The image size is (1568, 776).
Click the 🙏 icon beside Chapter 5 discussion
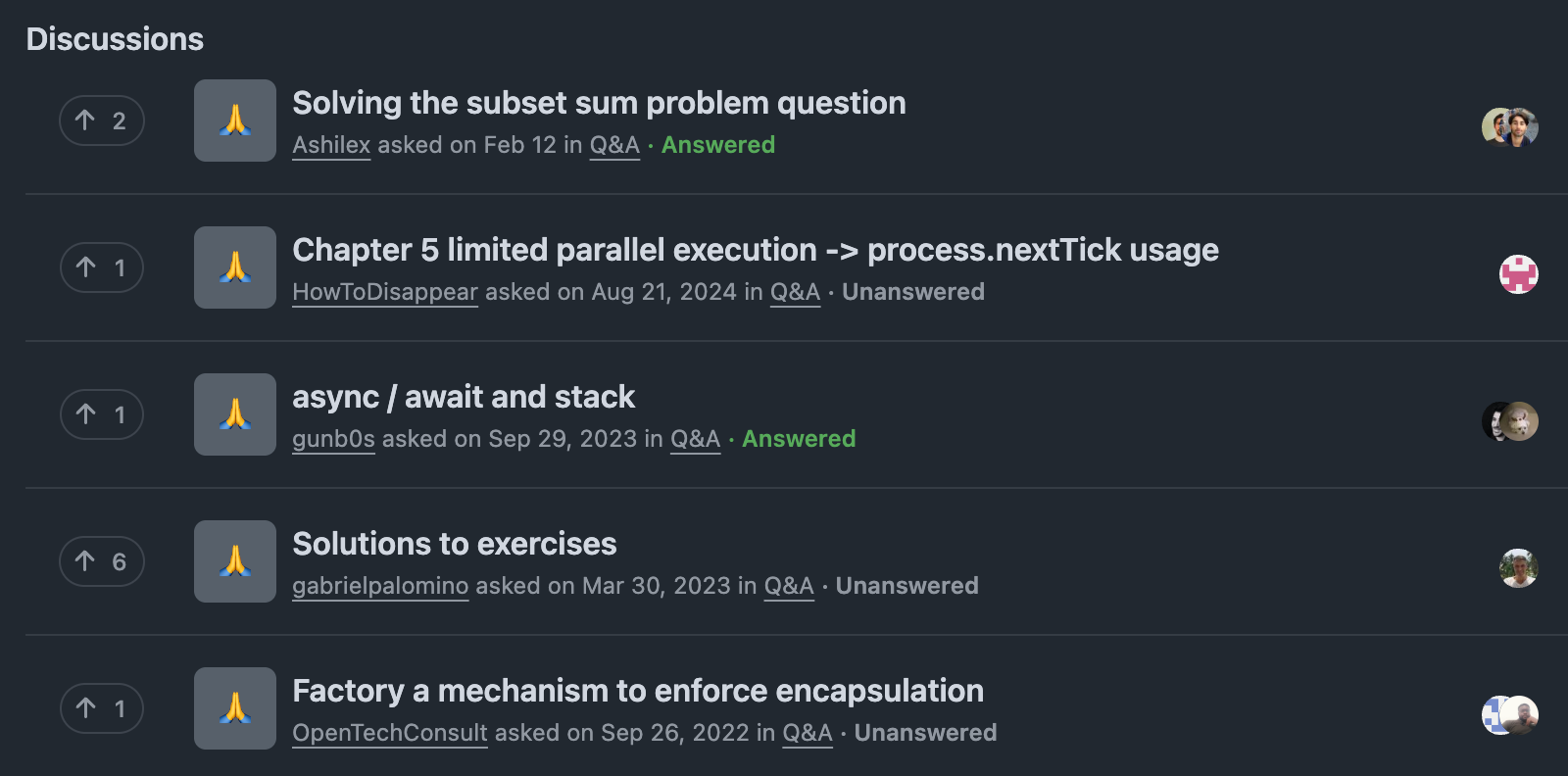click(234, 267)
